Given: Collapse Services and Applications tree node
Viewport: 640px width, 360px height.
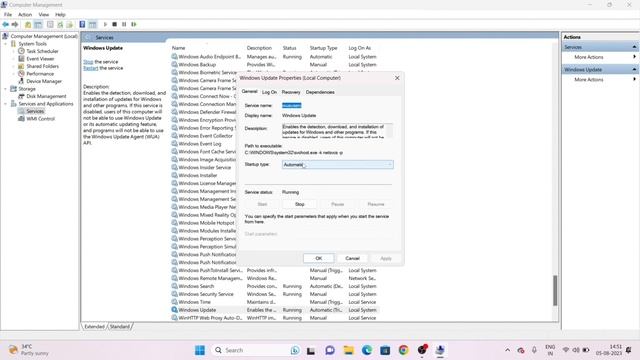Looking at the screenshot, I should (x=6, y=104).
